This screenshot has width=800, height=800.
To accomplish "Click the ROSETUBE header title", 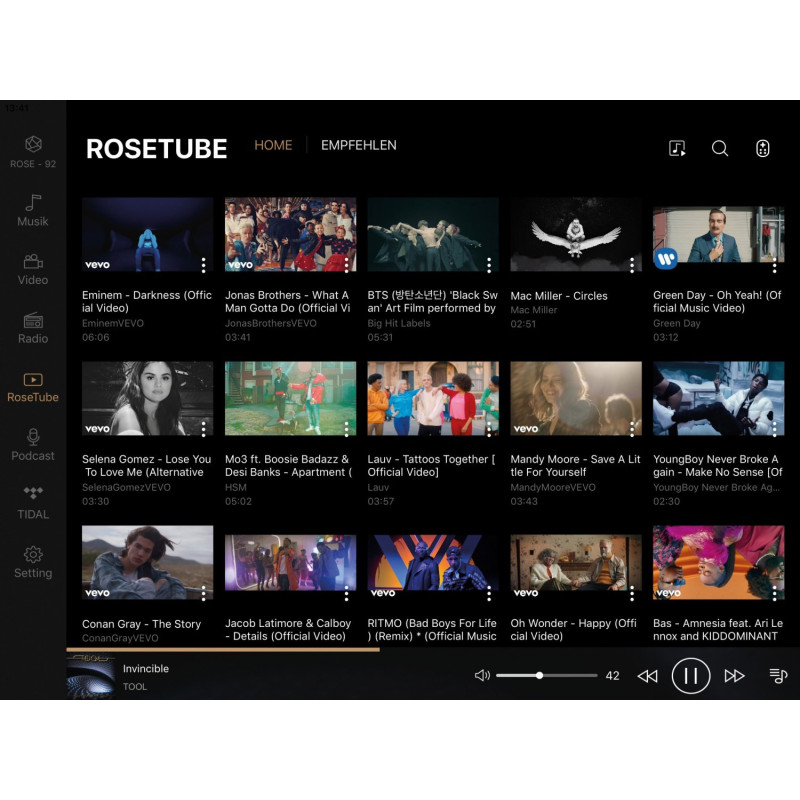I will point(157,149).
